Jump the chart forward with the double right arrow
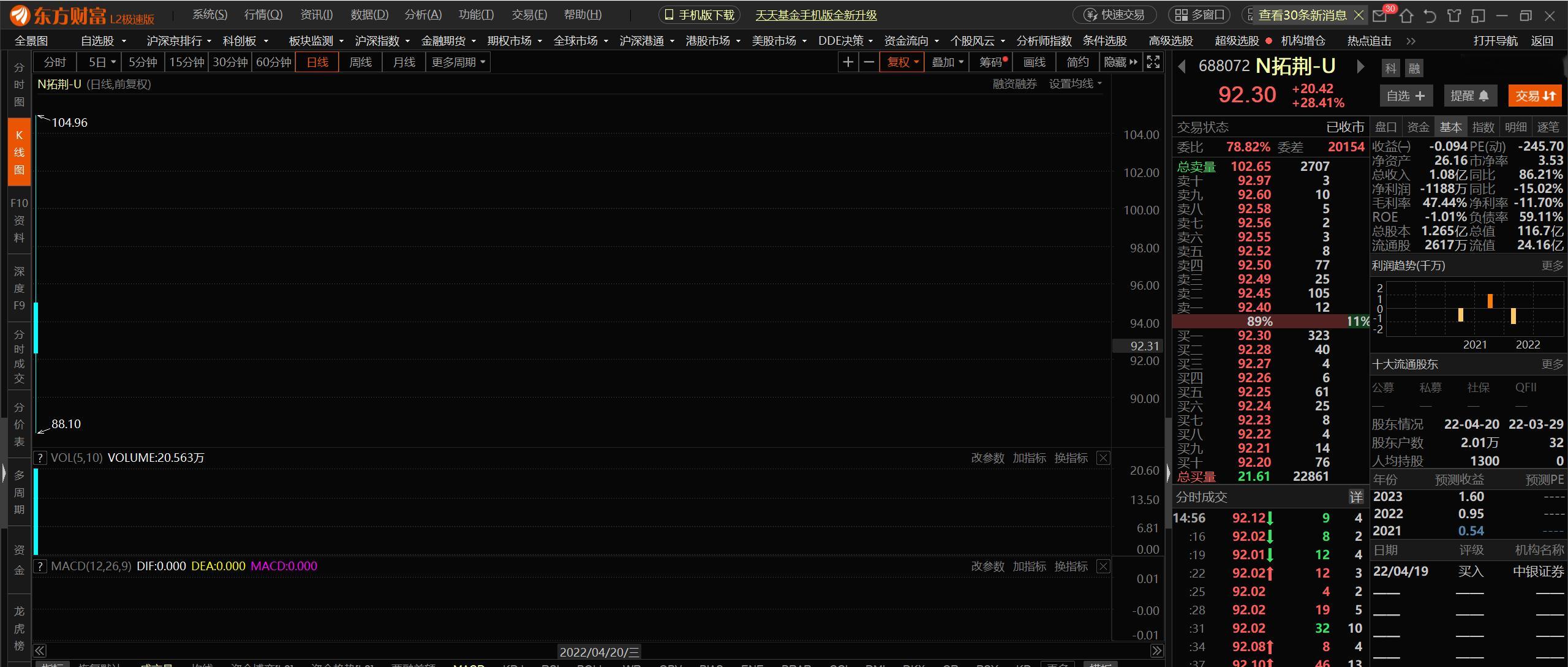Screen dimensions: 1568x667 coord(1156,650)
